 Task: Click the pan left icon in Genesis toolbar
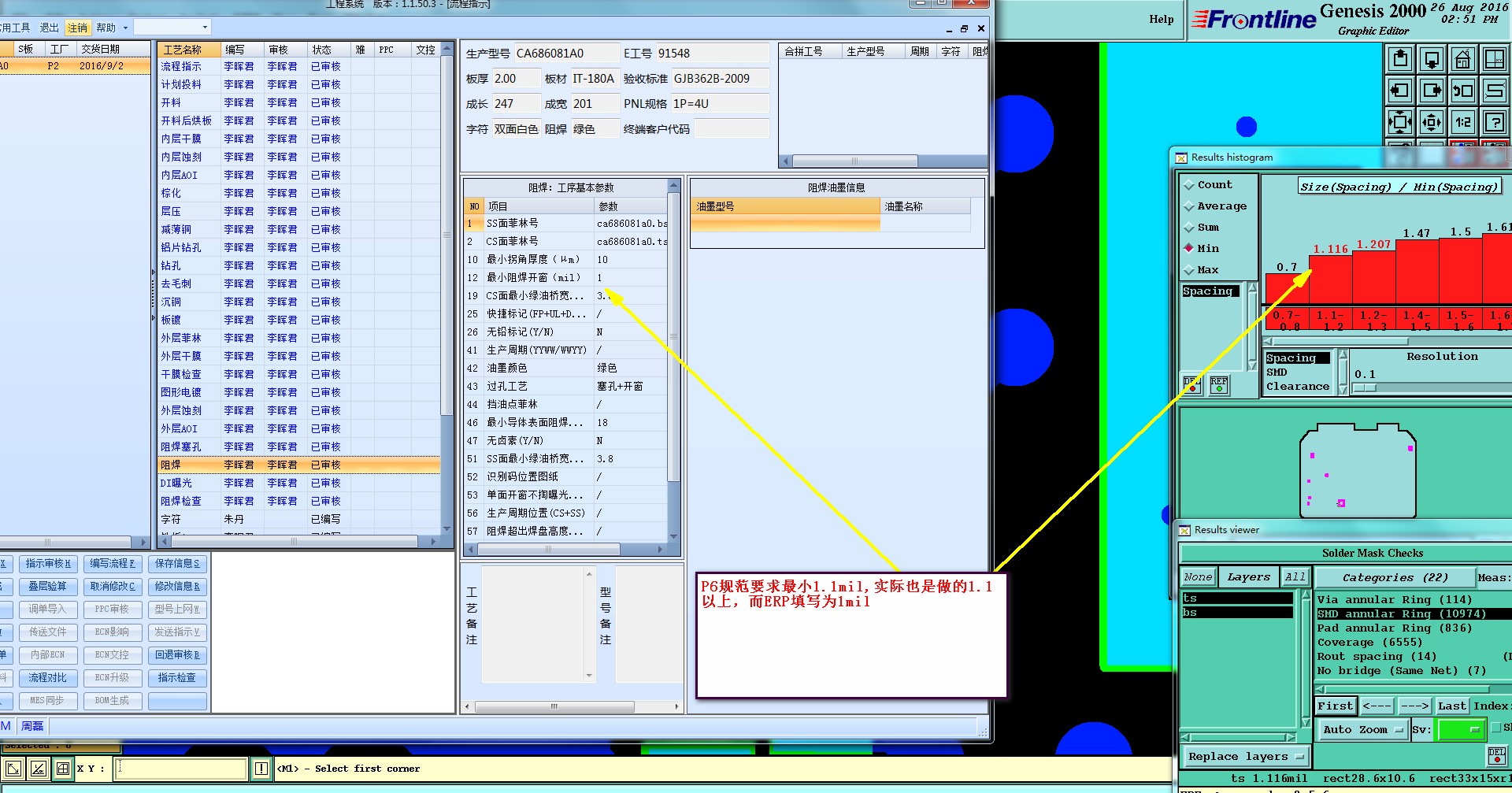click(1400, 91)
